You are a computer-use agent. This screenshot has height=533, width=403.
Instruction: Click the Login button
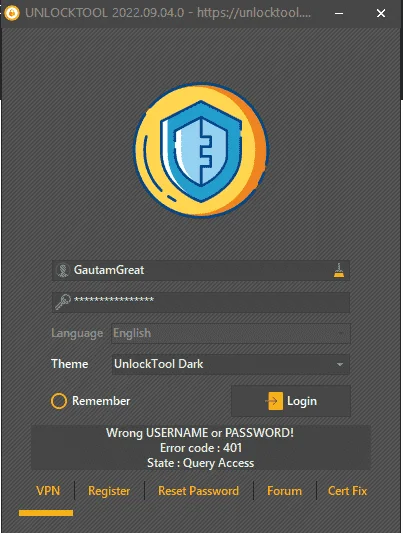tap(291, 401)
